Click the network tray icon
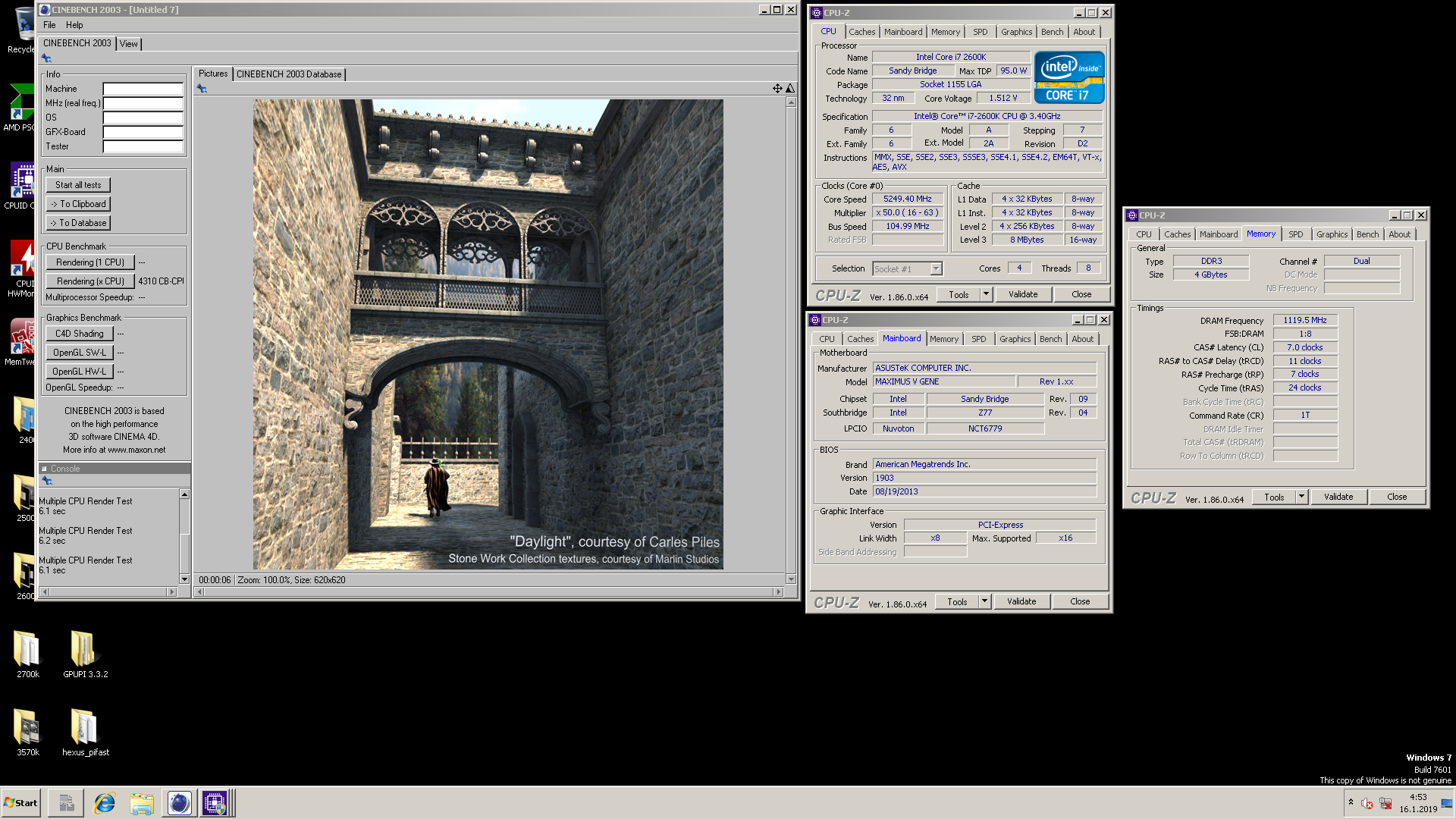 click(x=1385, y=804)
